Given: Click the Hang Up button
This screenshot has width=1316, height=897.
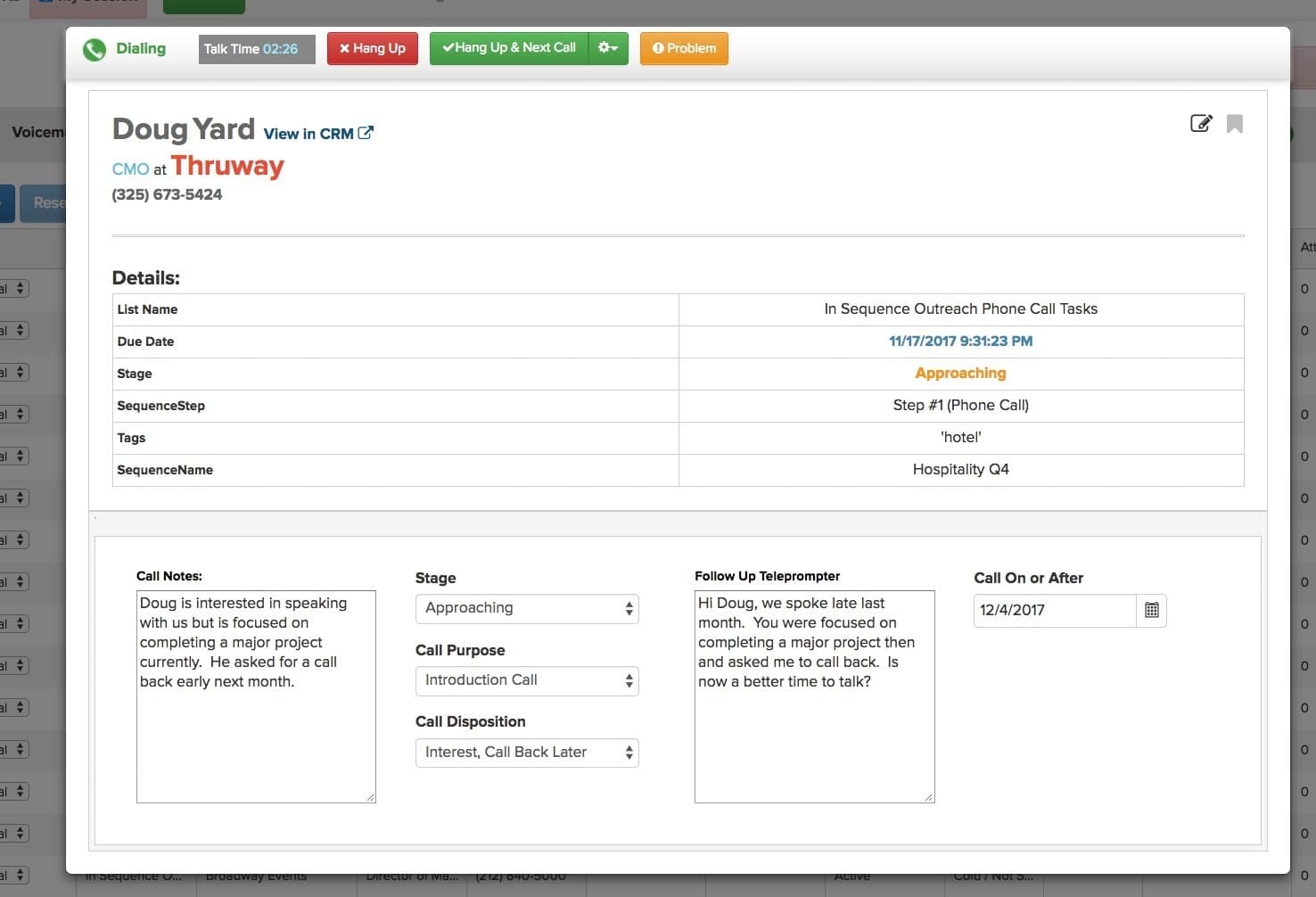Looking at the screenshot, I should [372, 48].
